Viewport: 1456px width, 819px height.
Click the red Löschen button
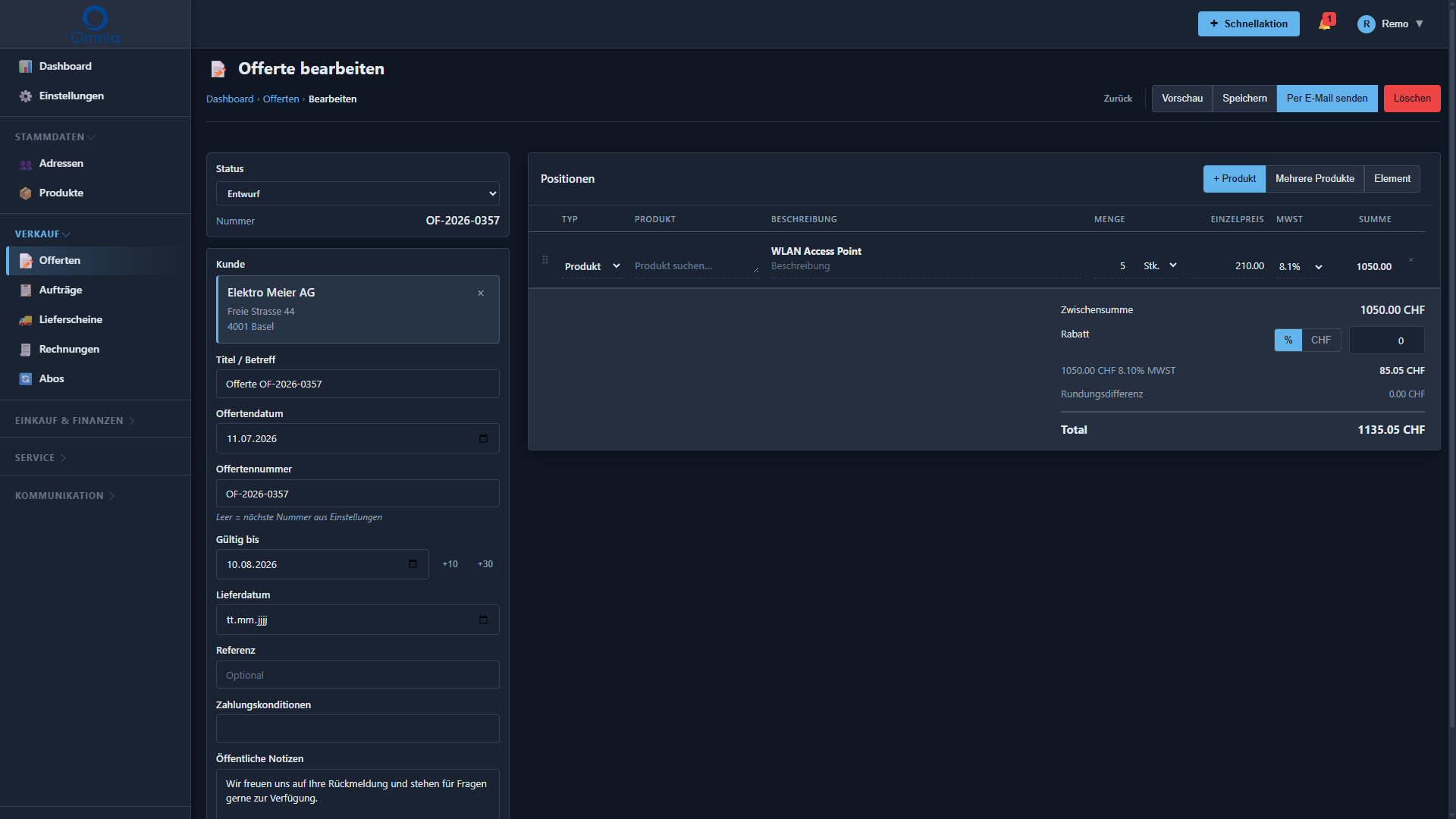click(x=1412, y=99)
